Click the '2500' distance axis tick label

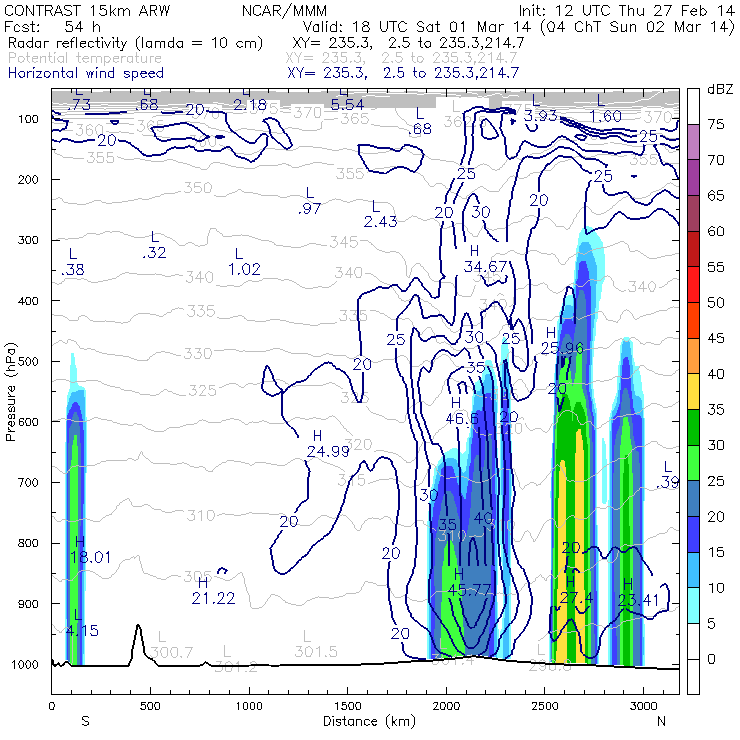click(545, 706)
